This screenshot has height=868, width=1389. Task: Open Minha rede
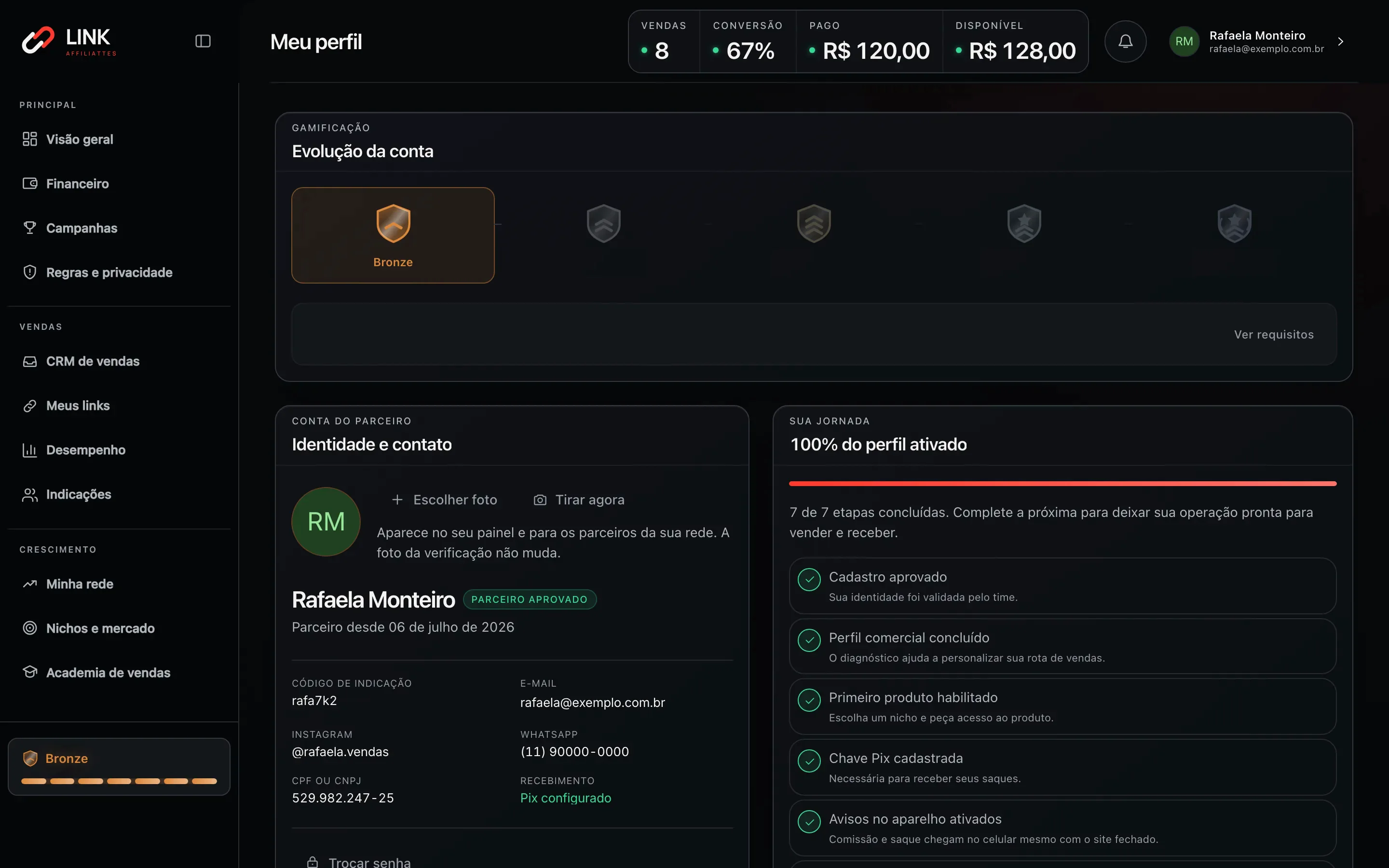coord(119,584)
